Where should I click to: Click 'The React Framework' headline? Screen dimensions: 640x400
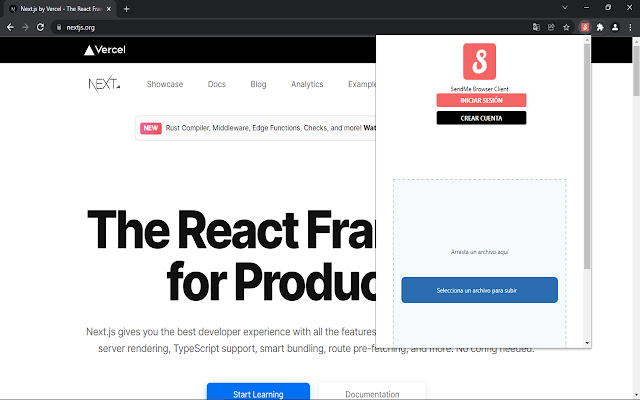pos(231,255)
